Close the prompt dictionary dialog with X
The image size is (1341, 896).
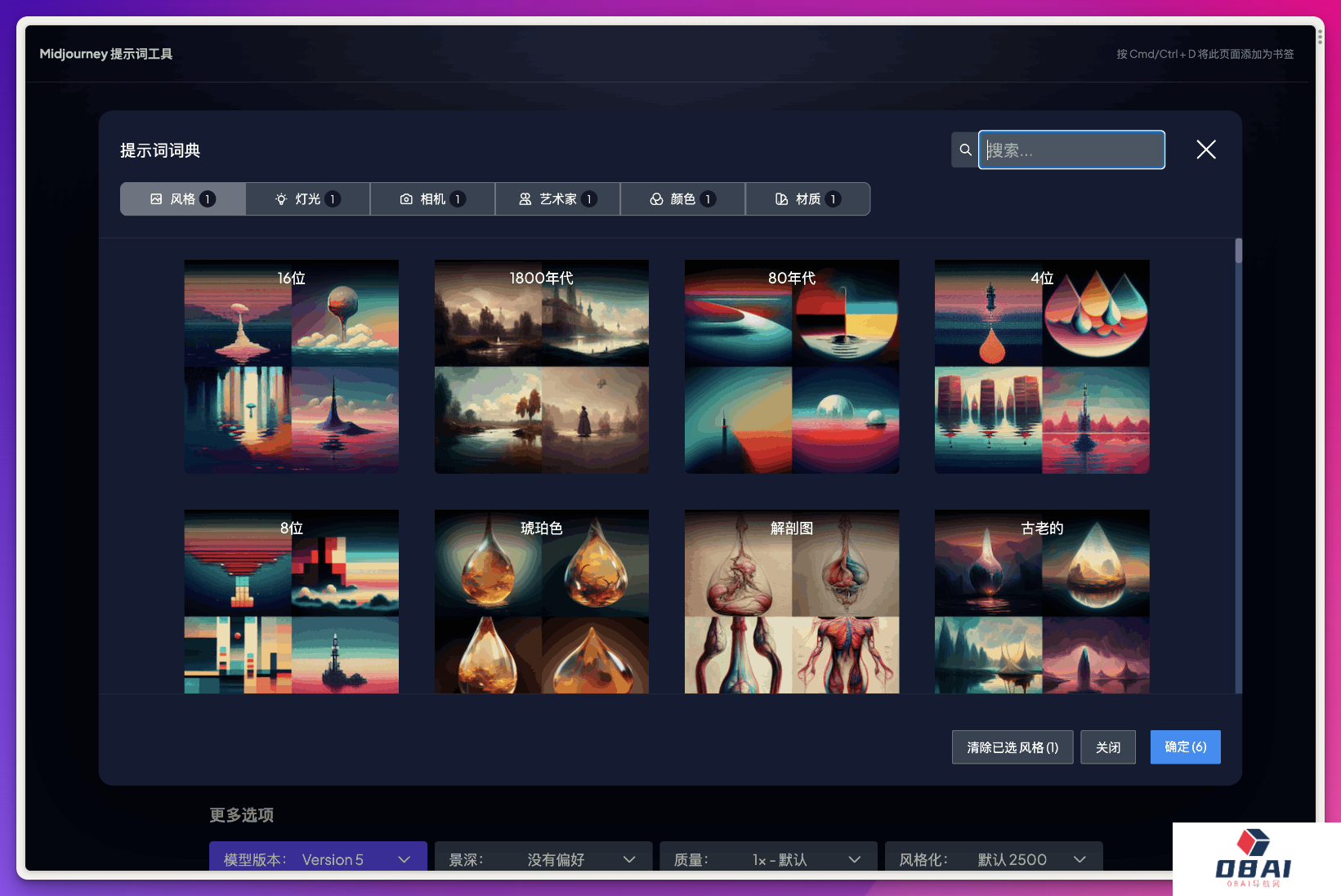(1205, 149)
